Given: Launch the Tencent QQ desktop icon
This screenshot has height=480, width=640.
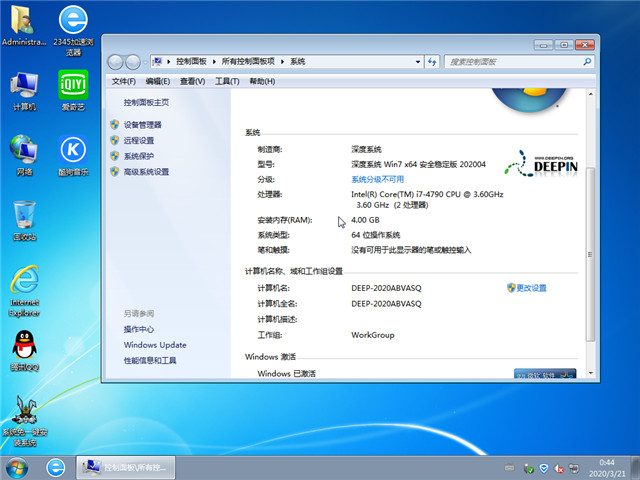Looking at the screenshot, I should [x=24, y=350].
